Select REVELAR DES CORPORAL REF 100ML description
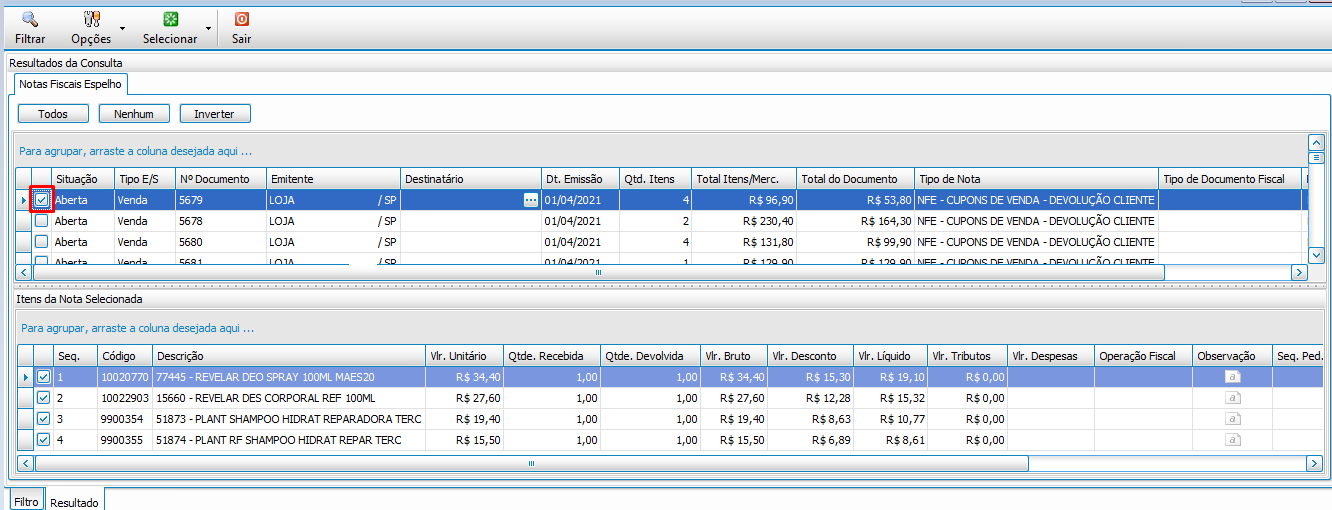 click(288, 398)
